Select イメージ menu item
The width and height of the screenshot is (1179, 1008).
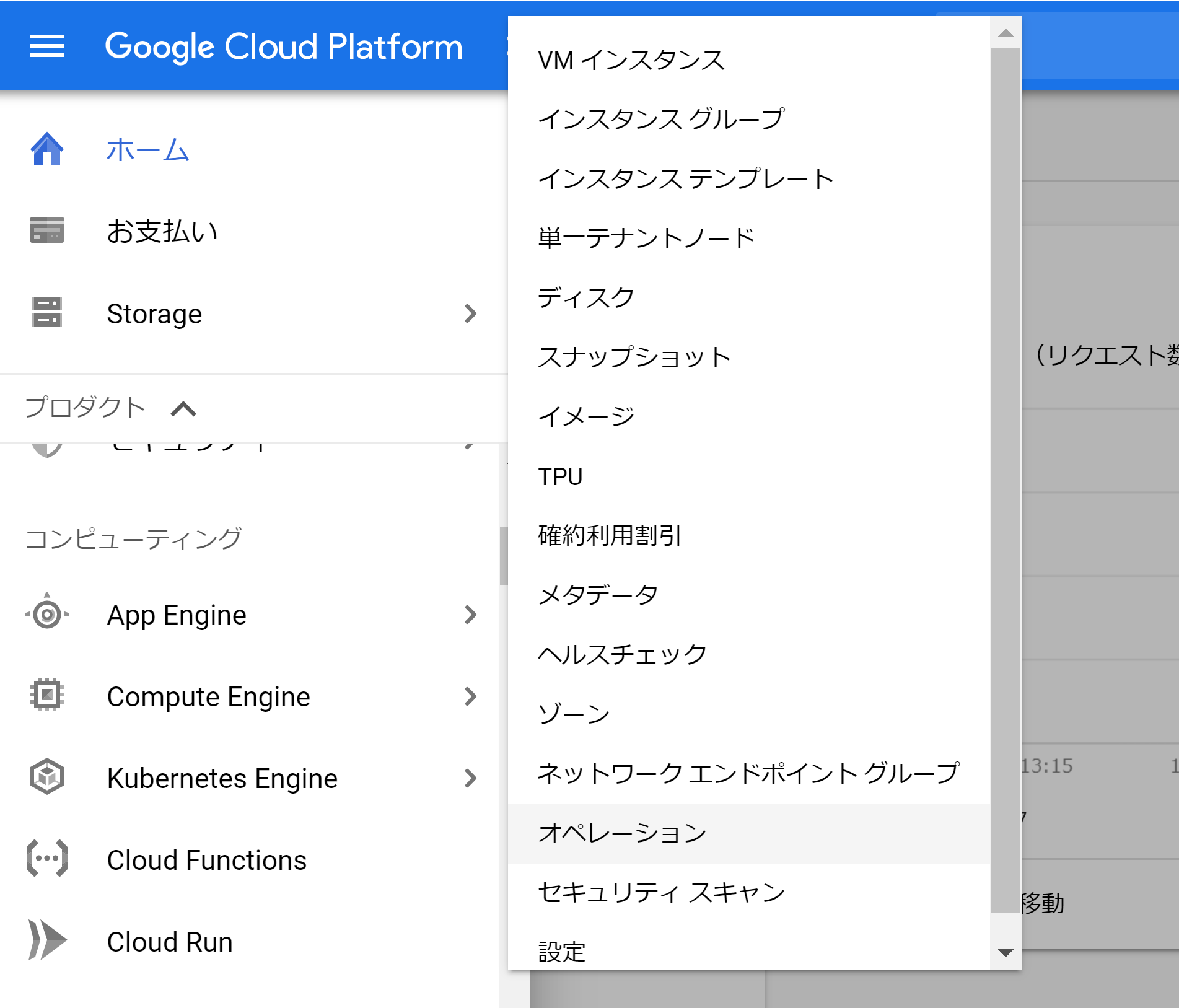pos(749,416)
